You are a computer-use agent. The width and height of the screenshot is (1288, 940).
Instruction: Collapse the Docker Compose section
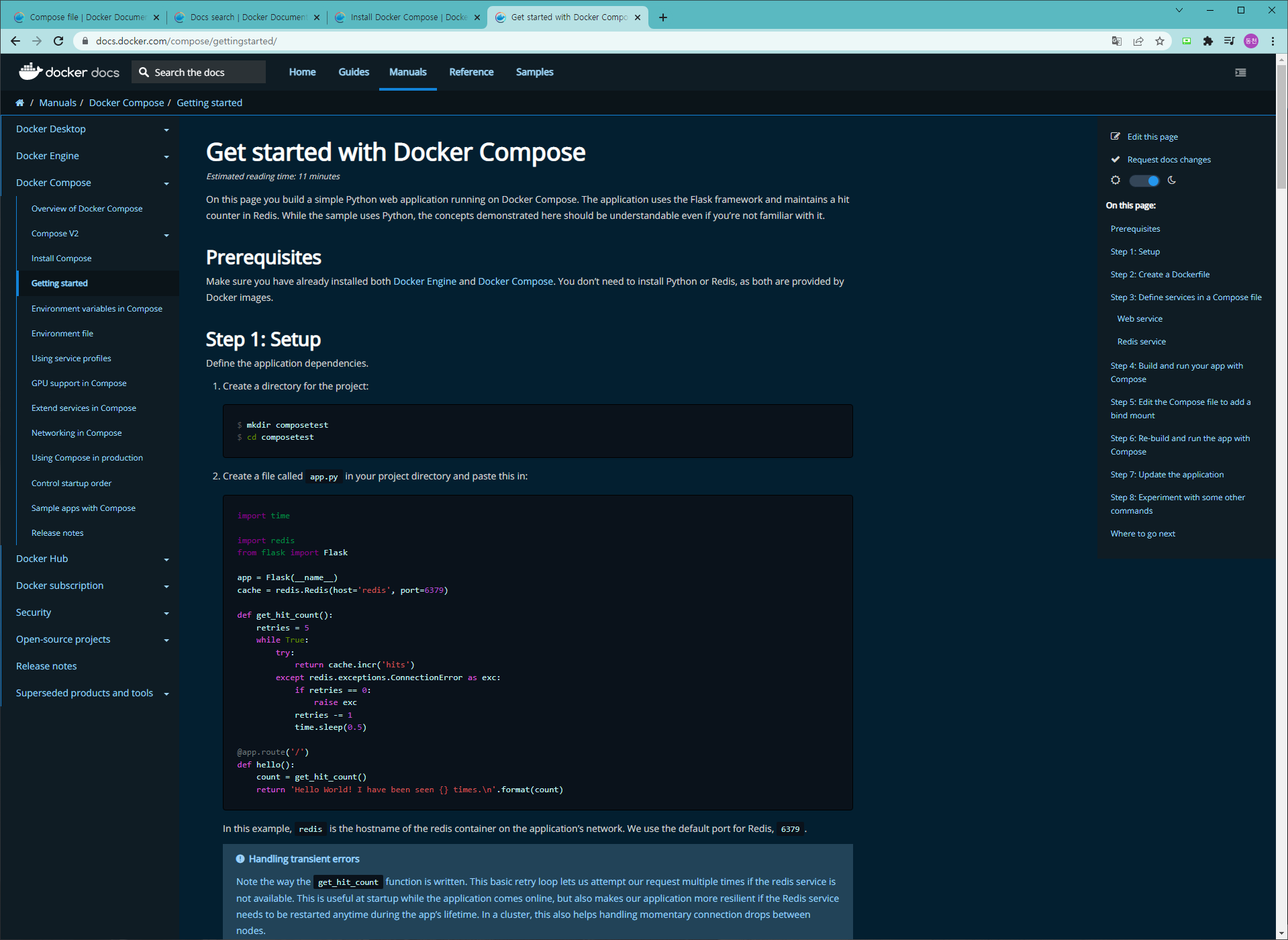pyautogui.click(x=166, y=183)
